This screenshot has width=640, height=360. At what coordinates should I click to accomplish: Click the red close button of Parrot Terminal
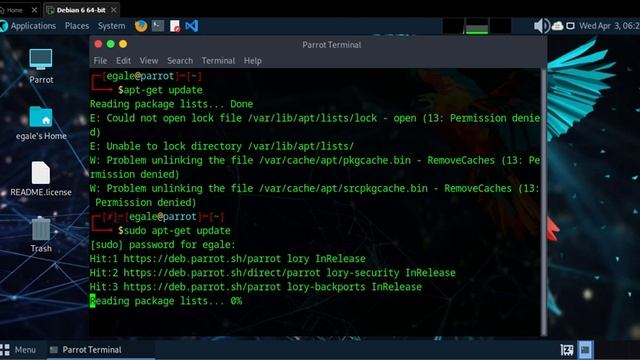click(x=98, y=44)
